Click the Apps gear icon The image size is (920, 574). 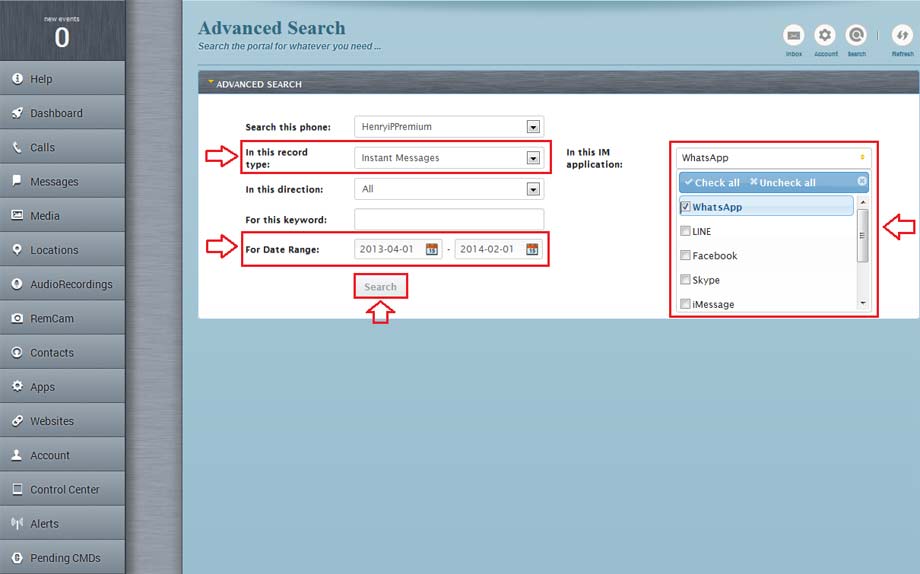coord(17,386)
